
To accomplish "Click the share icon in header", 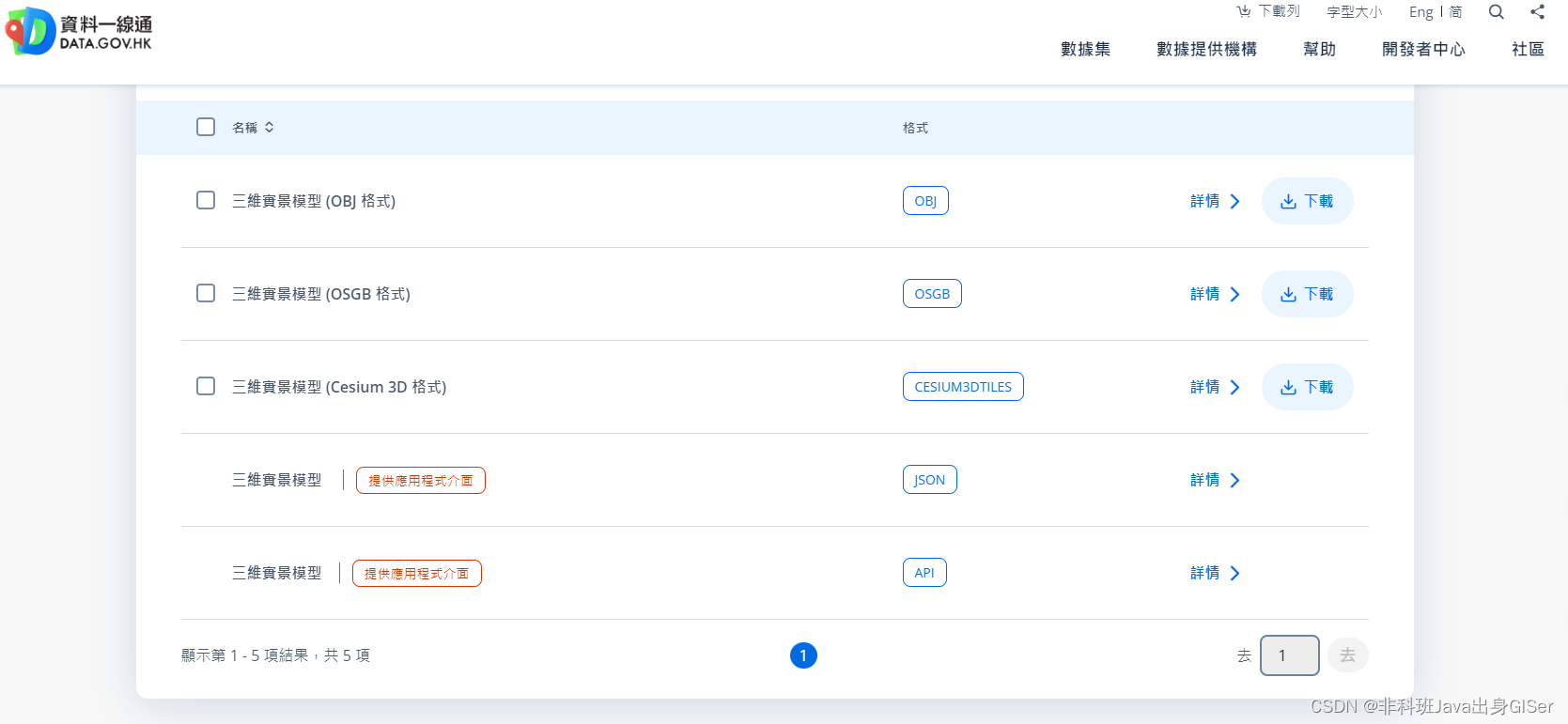I will point(1538,12).
